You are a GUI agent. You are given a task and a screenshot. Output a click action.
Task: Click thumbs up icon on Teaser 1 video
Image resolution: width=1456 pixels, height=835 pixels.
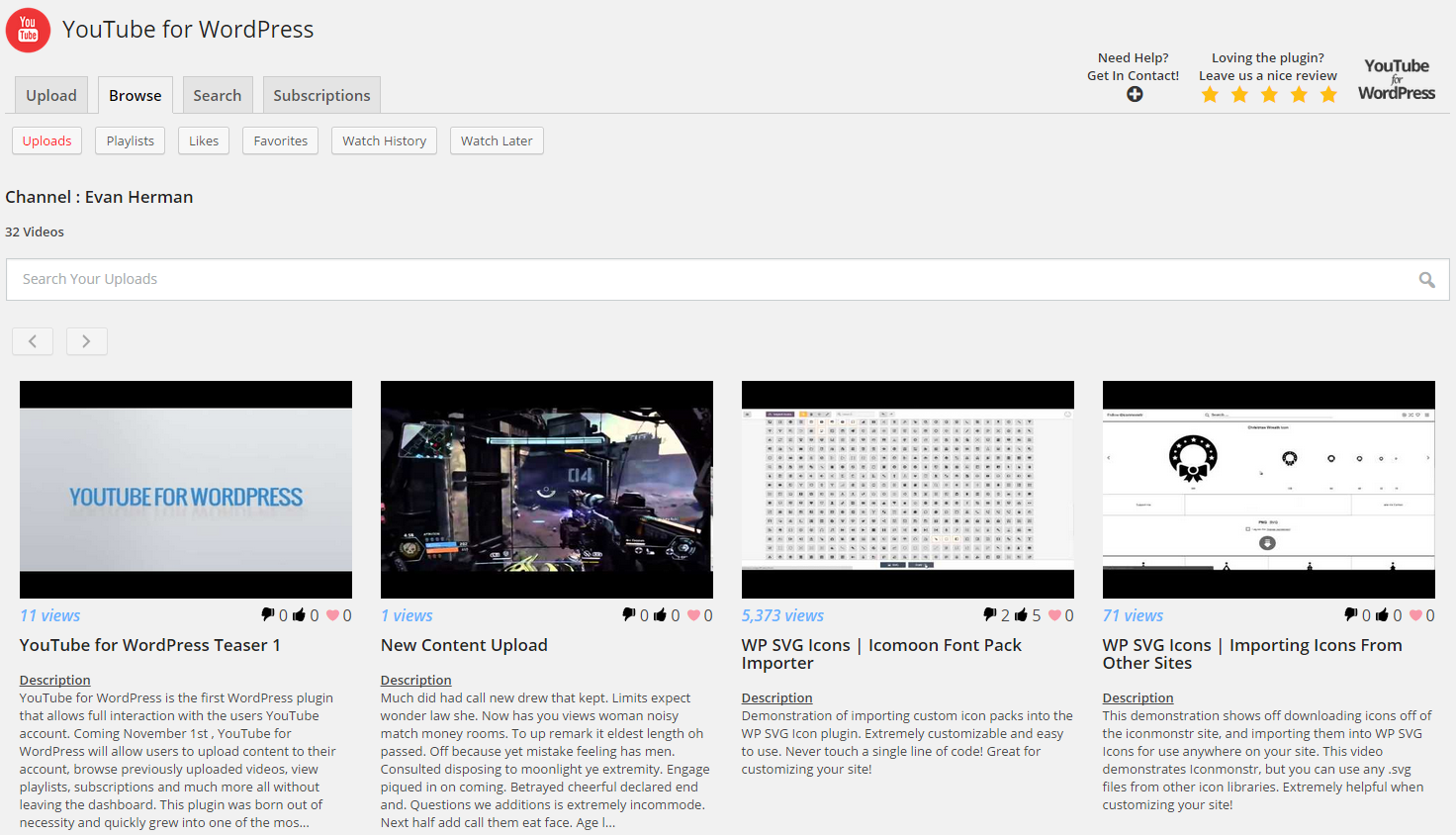(299, 615)
